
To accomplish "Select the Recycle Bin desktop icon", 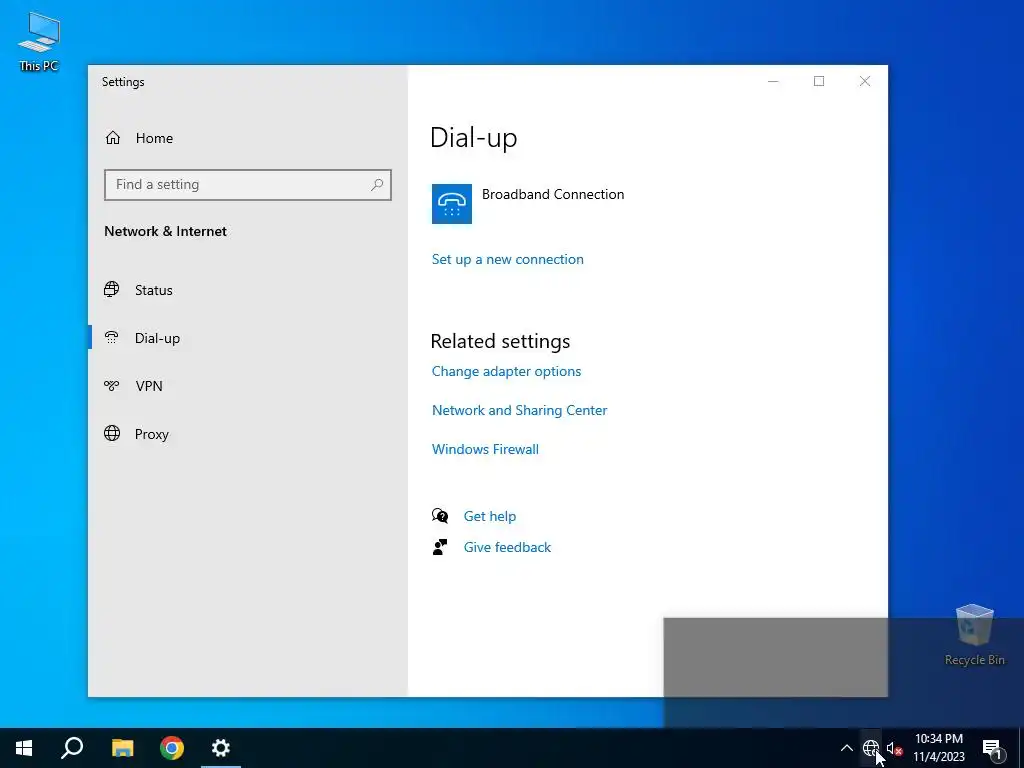I will coord(974,635).
